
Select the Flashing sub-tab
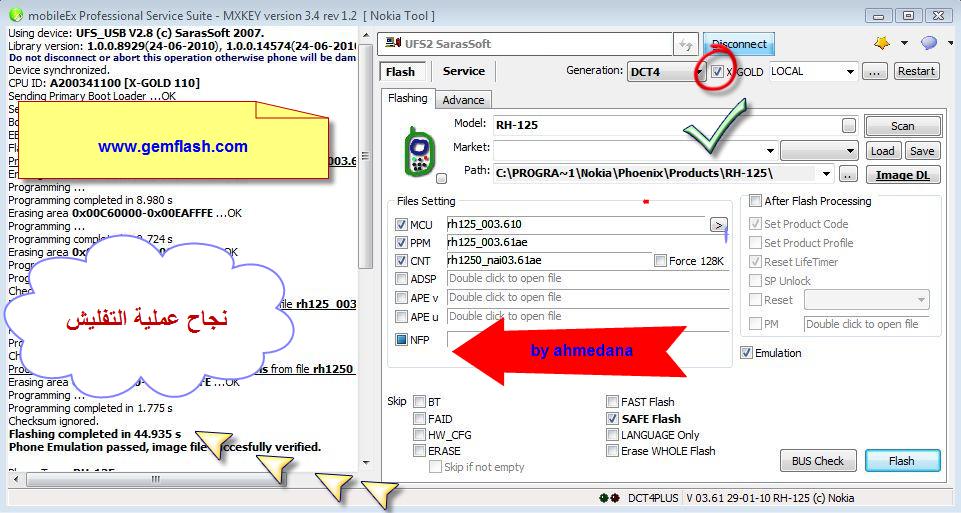[x=408, y=98]
